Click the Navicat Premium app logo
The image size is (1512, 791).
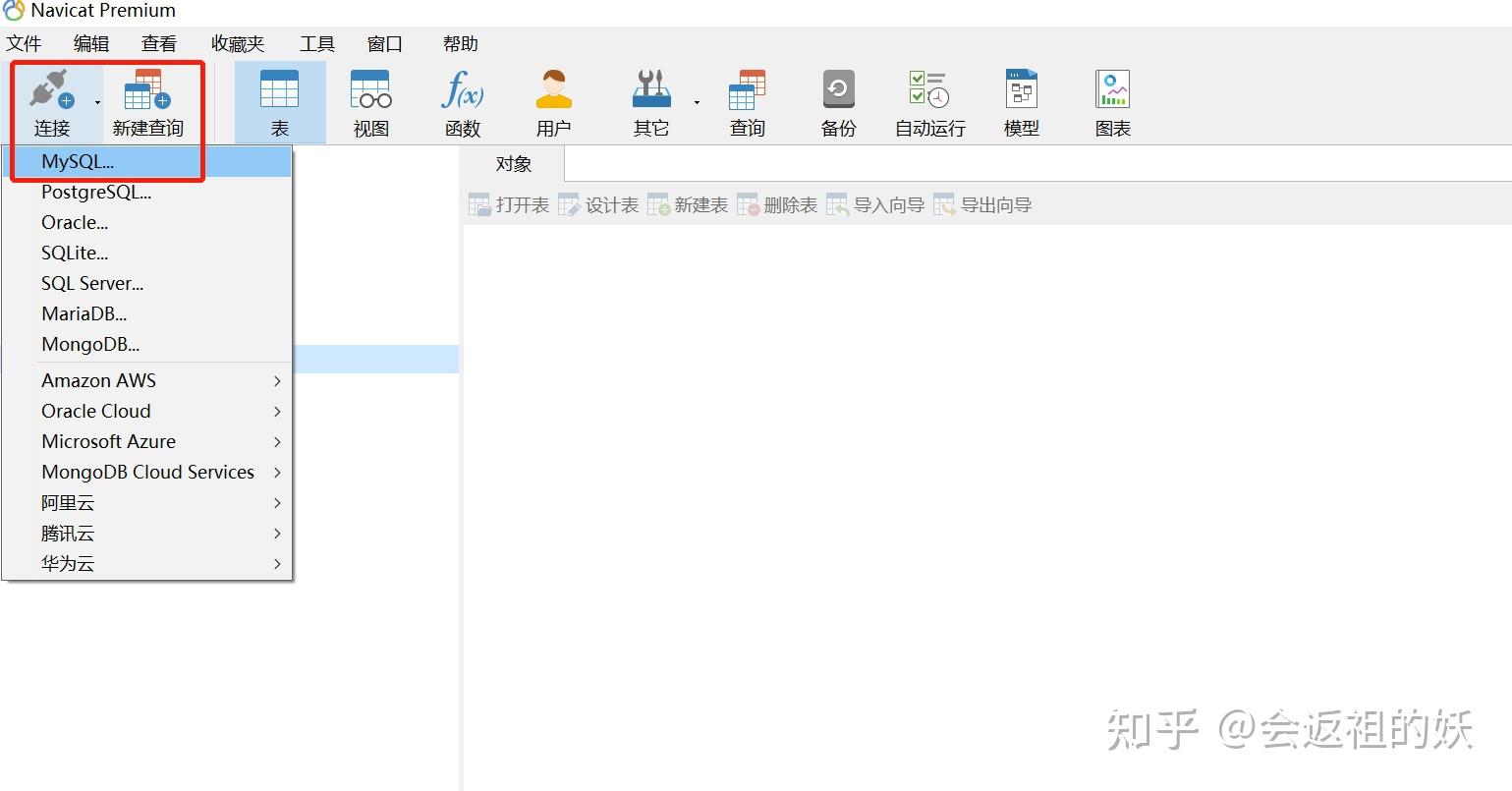(x=14, y=11)
